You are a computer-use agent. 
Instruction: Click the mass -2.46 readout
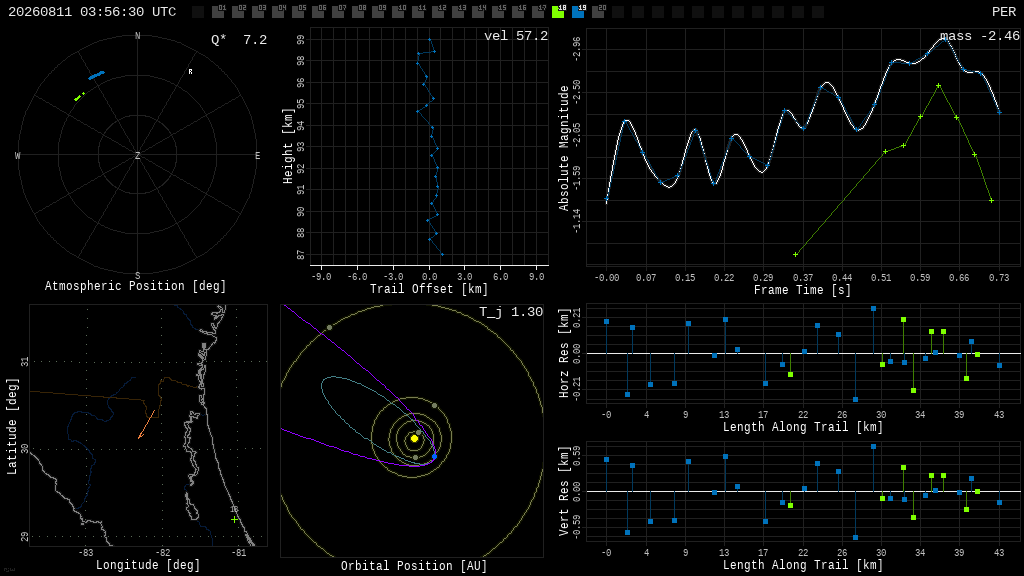[980, 36]
